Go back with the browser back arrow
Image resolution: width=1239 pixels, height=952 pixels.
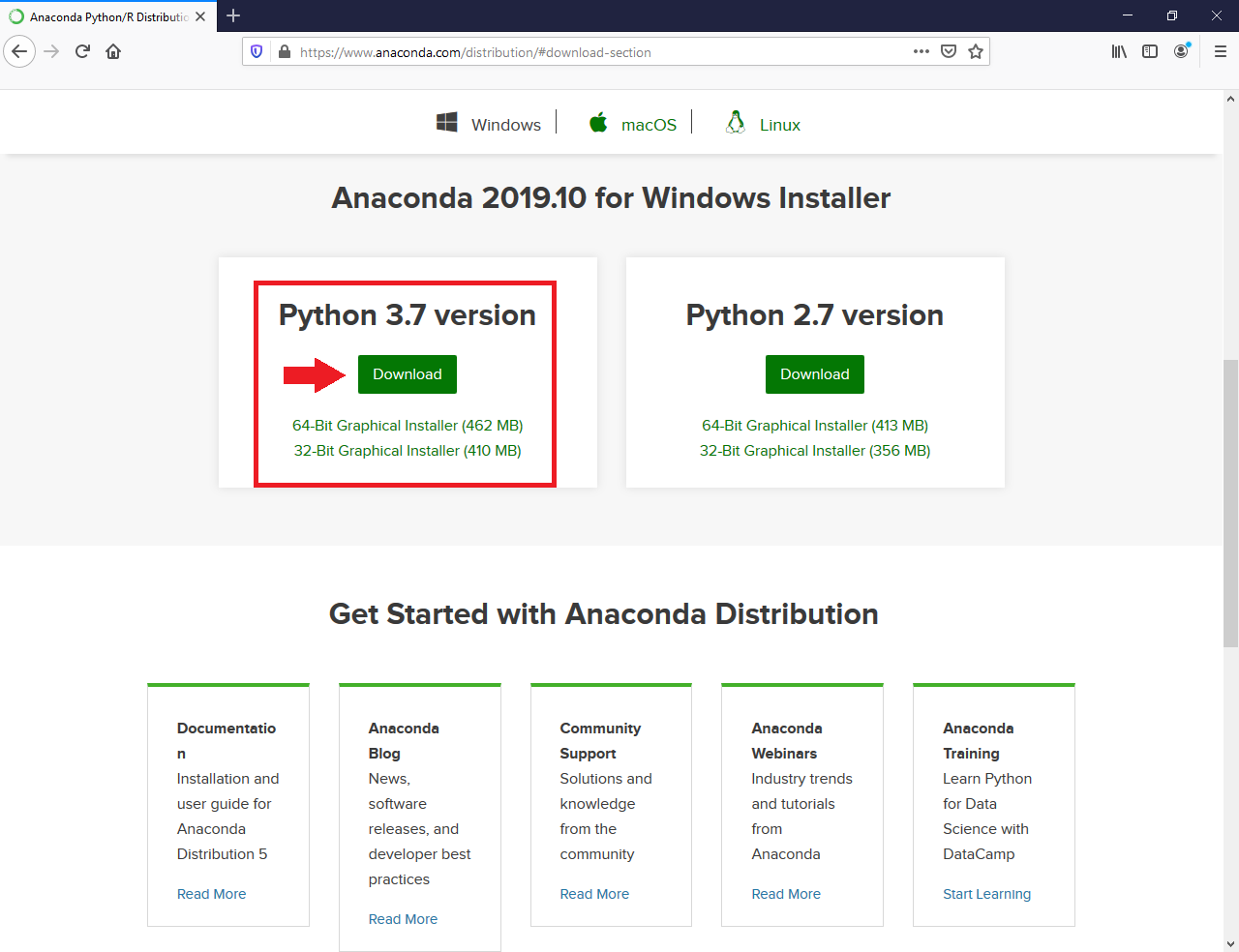19,51
